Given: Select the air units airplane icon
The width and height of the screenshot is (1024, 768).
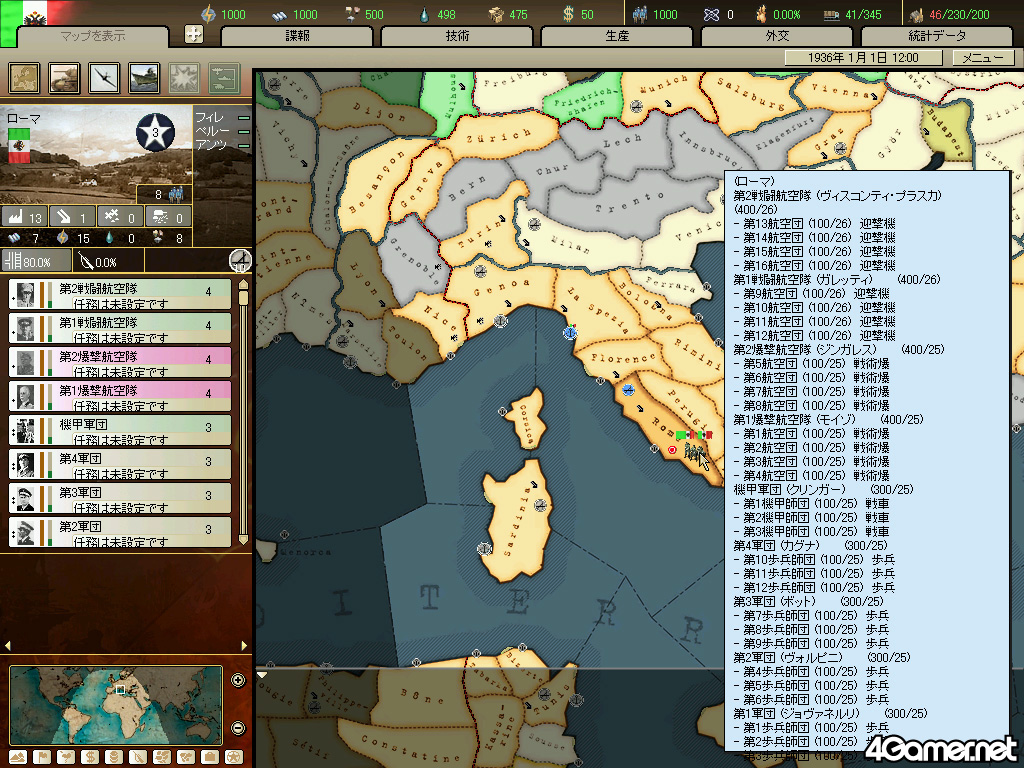Looking at the screenshot, I should point(104,78).
